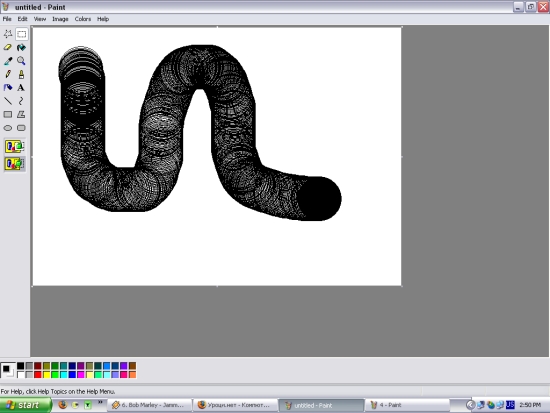Enable opaque selection mode option

14,146
